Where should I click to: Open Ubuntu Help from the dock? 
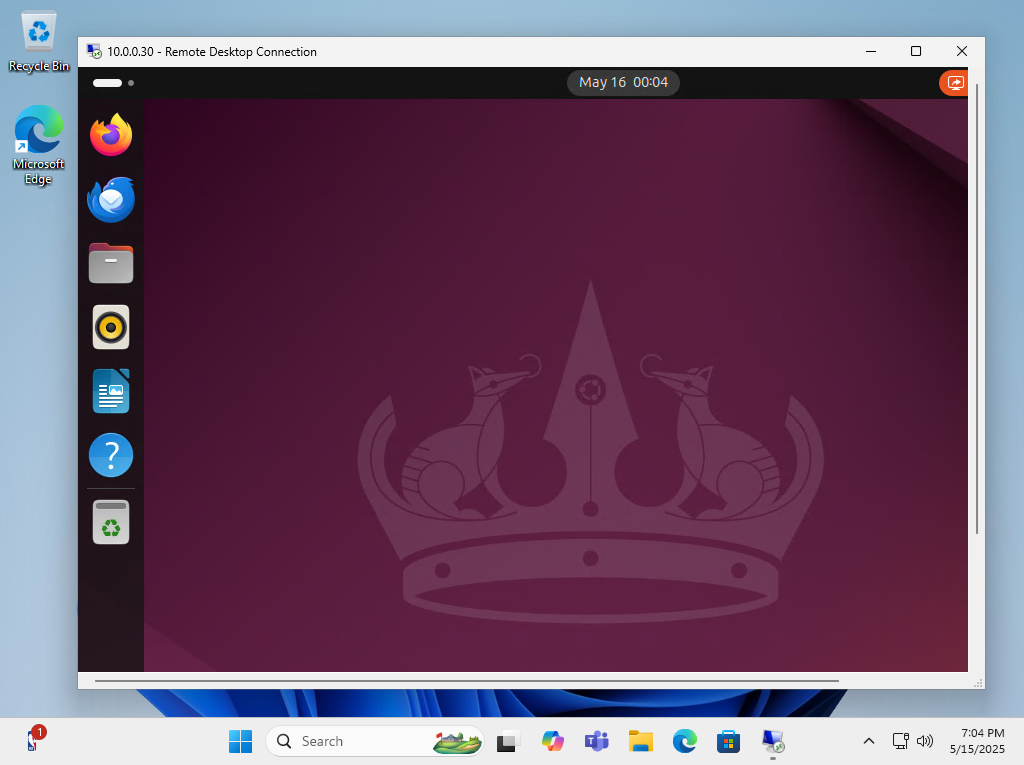coord(111,455)
